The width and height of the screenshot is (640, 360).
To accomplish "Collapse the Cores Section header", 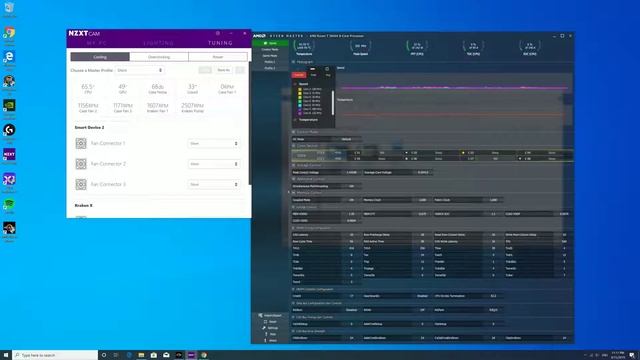I will tap(293, 146).
